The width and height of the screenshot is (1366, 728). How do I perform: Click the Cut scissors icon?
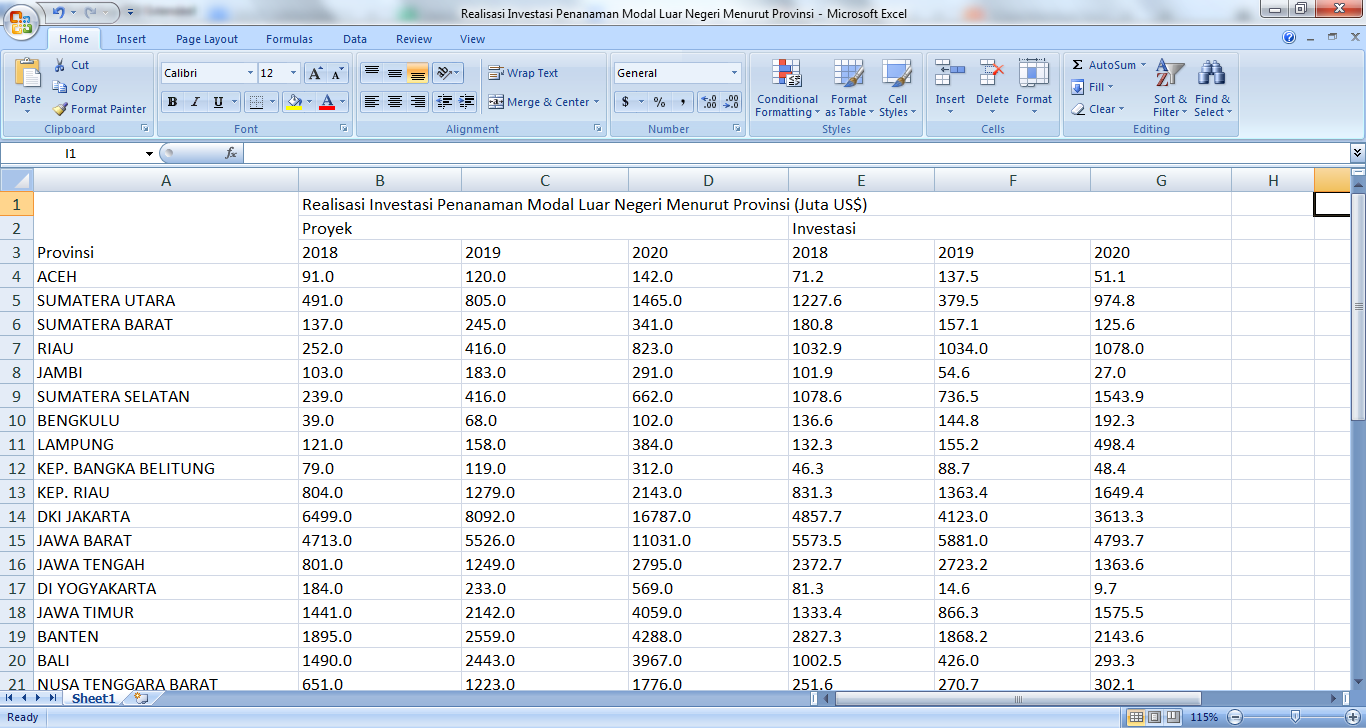61,65
